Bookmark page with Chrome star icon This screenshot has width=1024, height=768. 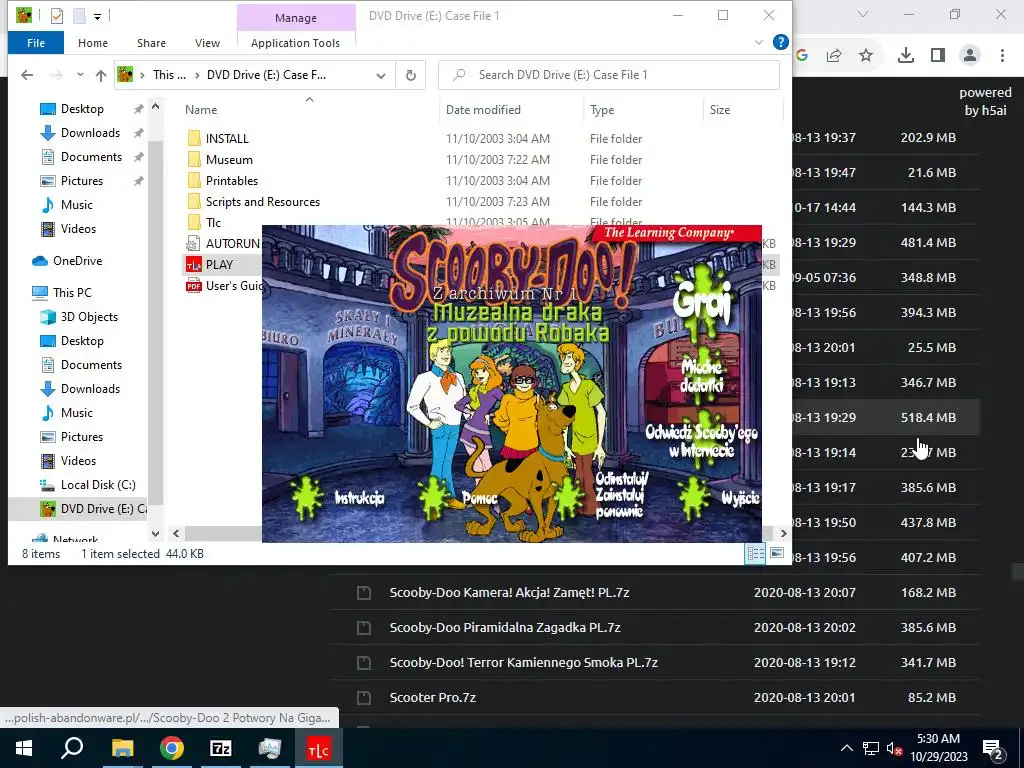click(866, 56)
